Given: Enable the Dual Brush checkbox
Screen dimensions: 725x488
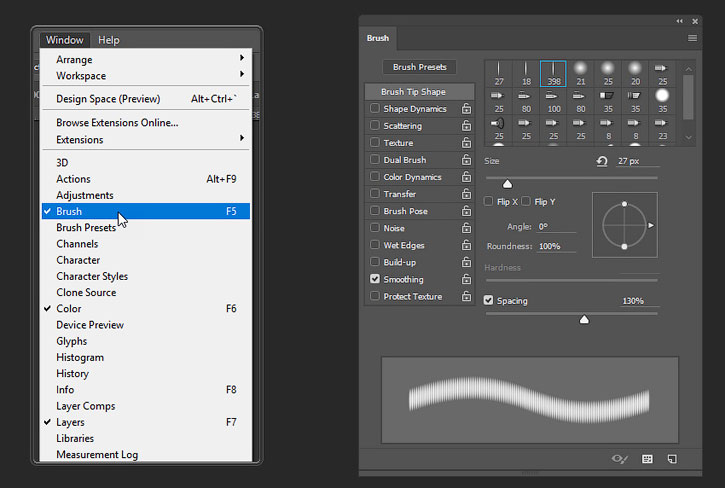Looking at the screenshot, I should click(x=375, y=160).
